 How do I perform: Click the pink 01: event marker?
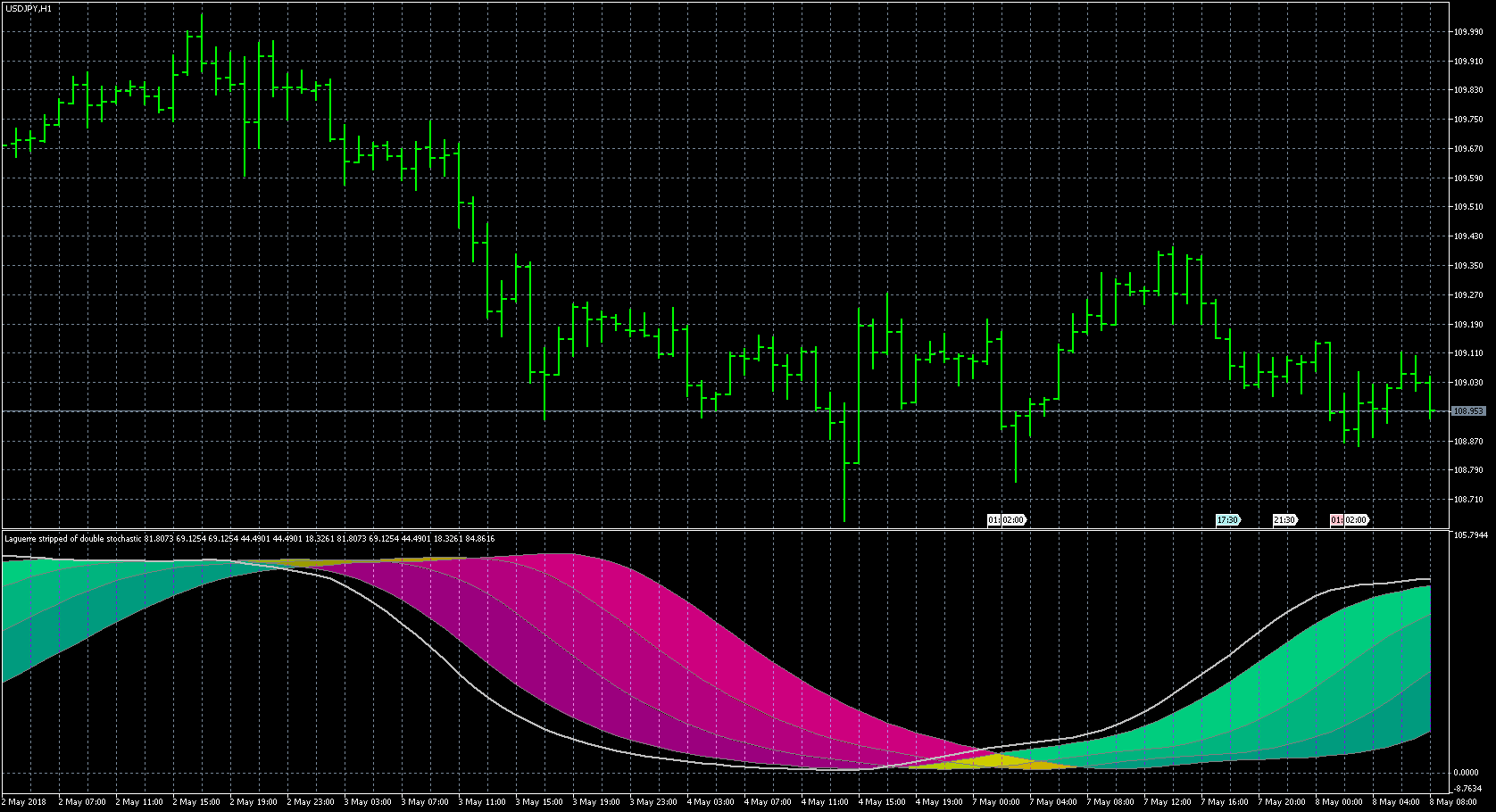pos(1336,520)
